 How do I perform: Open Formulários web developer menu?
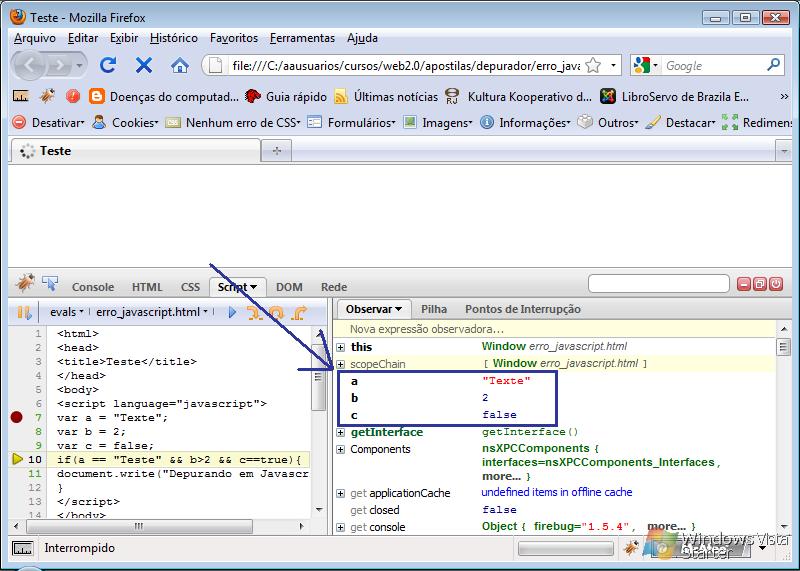[x=352, y=122]
